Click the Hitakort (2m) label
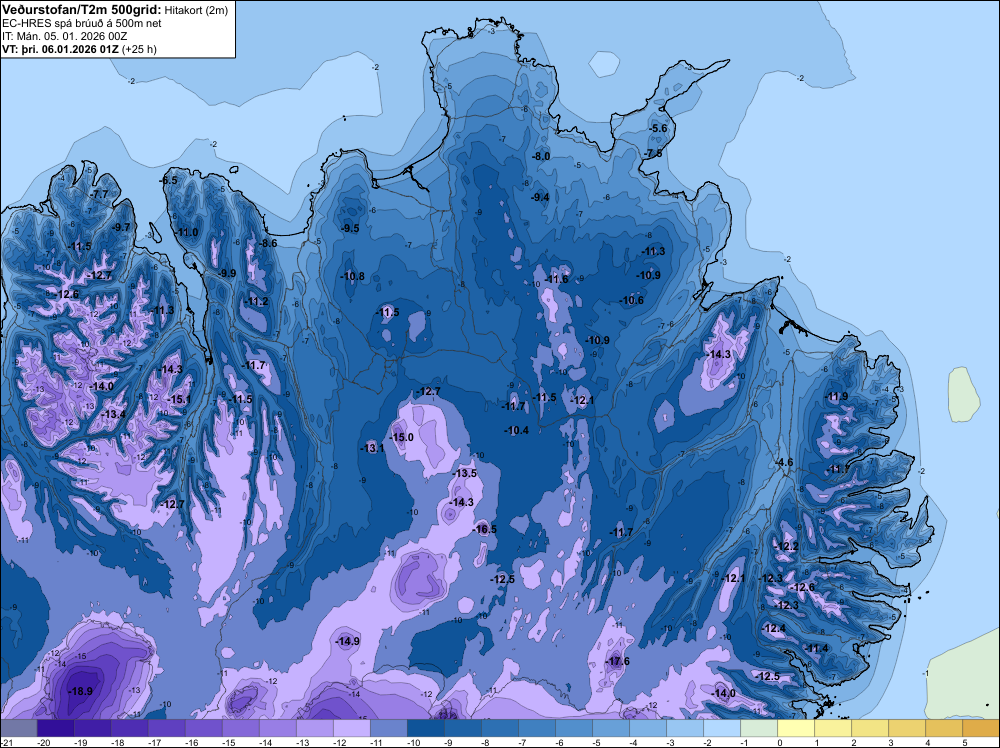The width and height of the screenshot is (1000, 748). [195, 10]
